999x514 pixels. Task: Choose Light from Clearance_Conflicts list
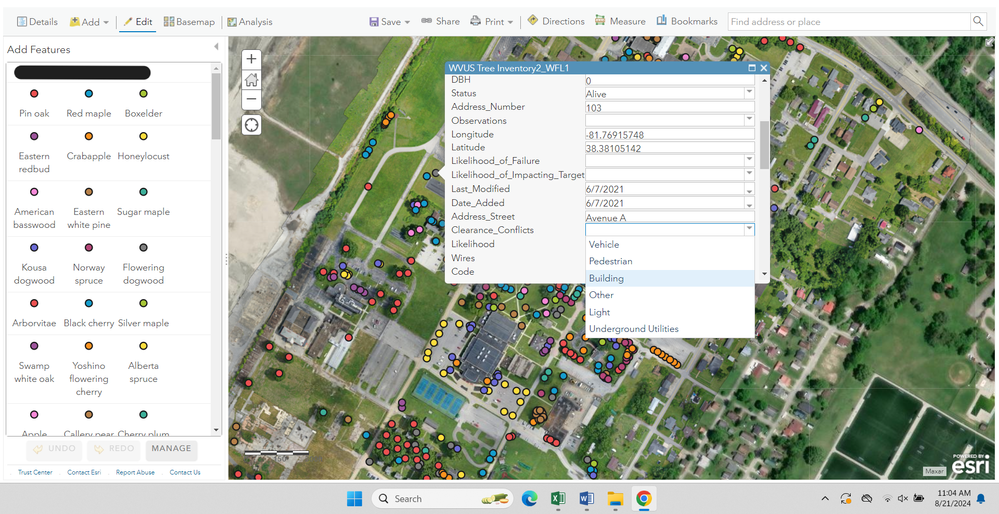[x=670, y=312]
